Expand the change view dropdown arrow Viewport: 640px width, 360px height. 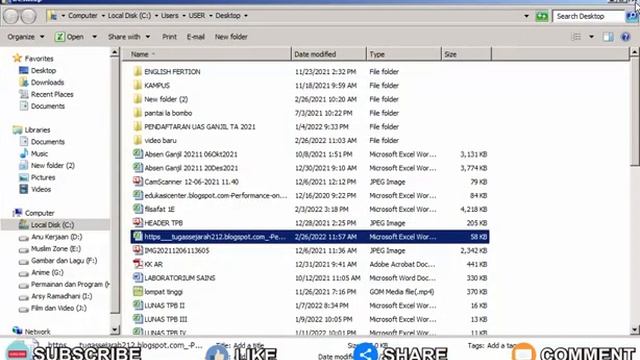pos(591,37)
